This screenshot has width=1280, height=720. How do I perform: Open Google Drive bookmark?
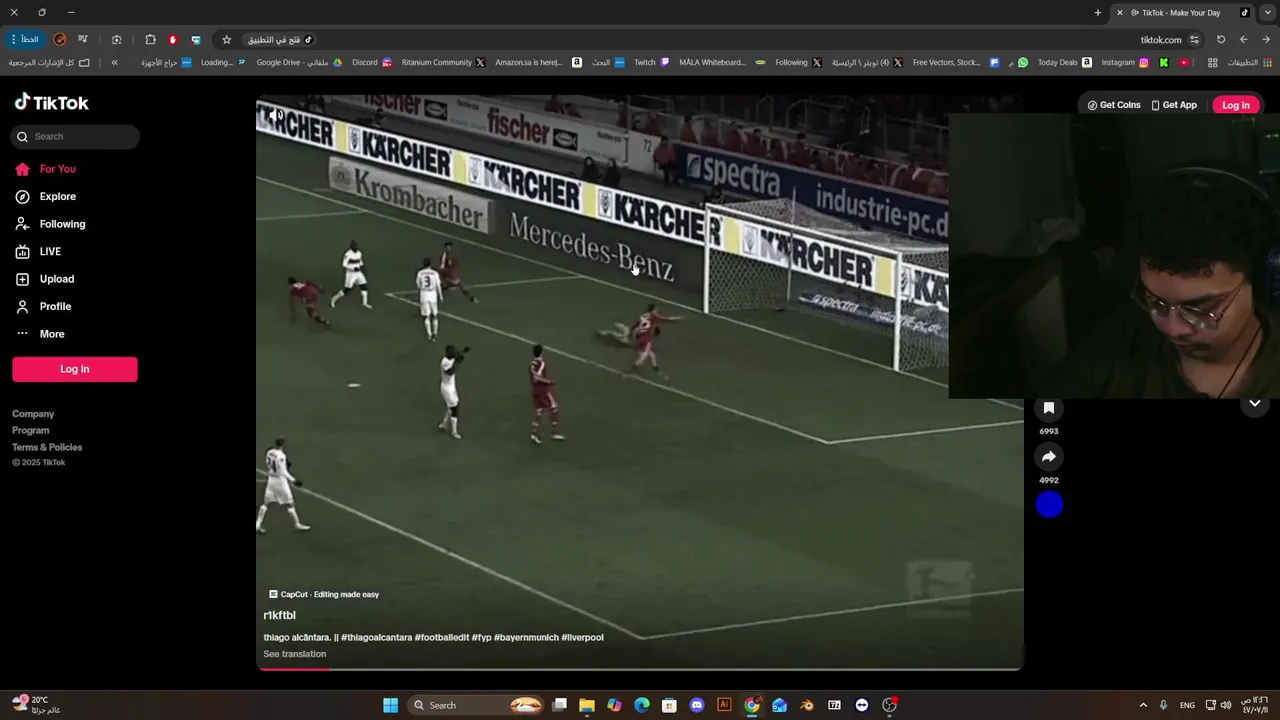[299, 62]
